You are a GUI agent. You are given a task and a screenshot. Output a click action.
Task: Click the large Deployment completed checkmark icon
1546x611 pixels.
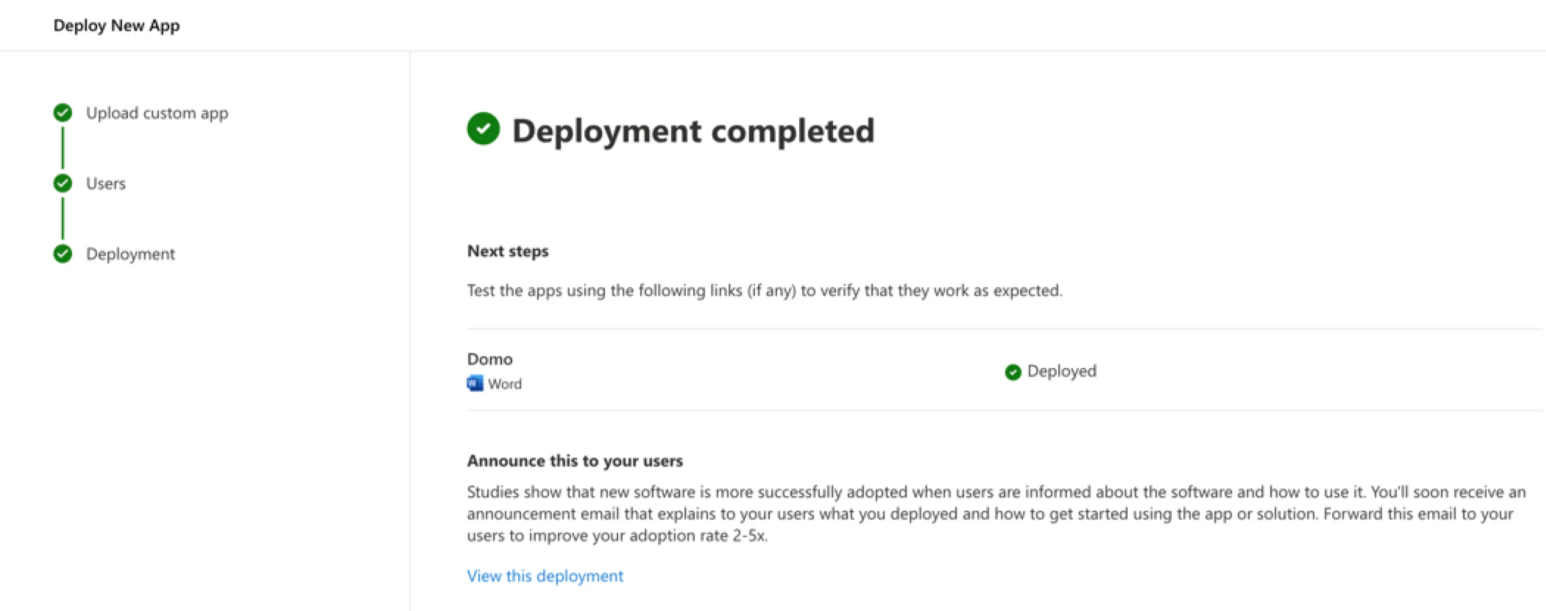point(483,128)
